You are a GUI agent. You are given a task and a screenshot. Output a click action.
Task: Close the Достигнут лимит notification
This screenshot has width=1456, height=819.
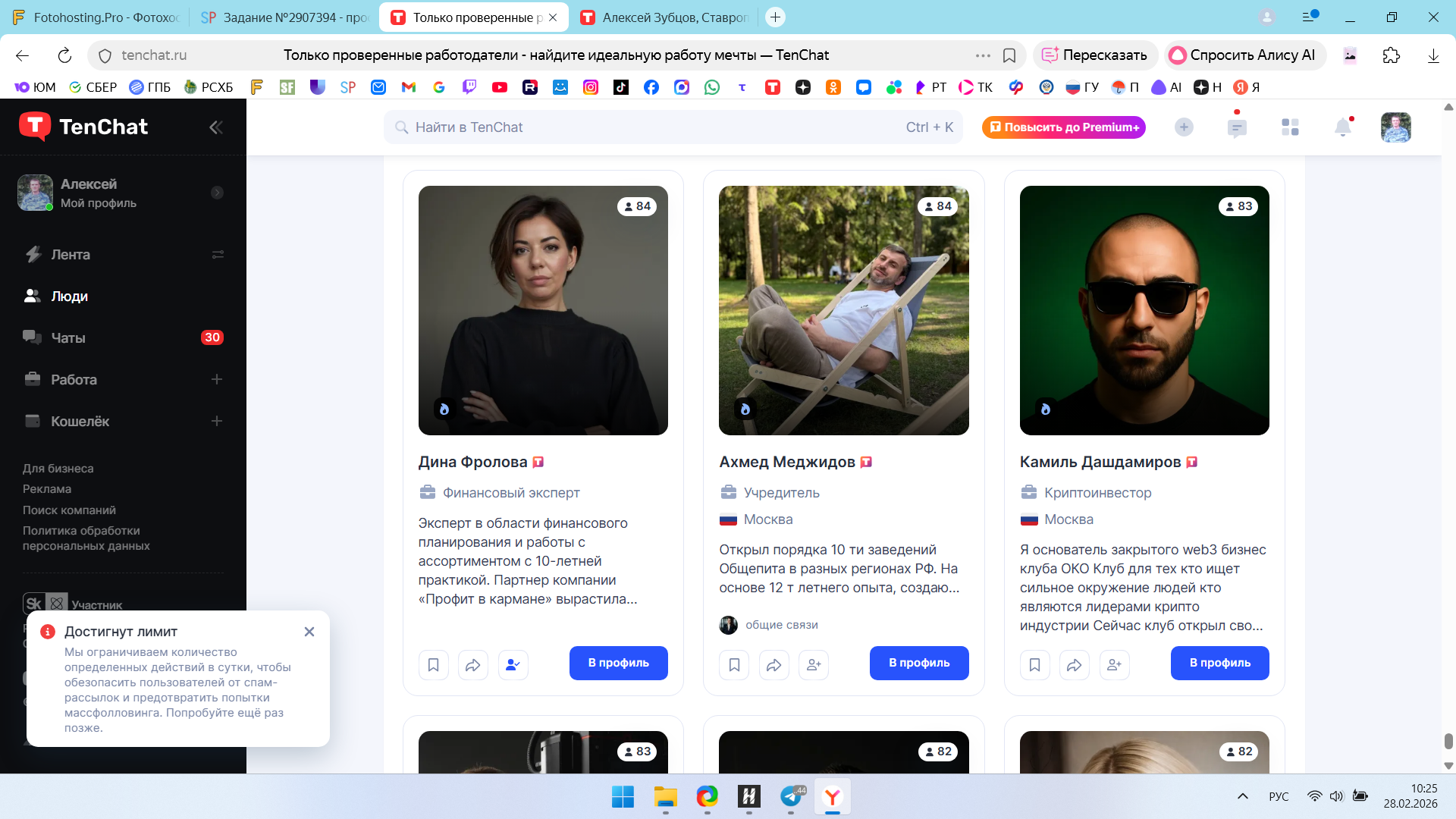tap(309, 632)
